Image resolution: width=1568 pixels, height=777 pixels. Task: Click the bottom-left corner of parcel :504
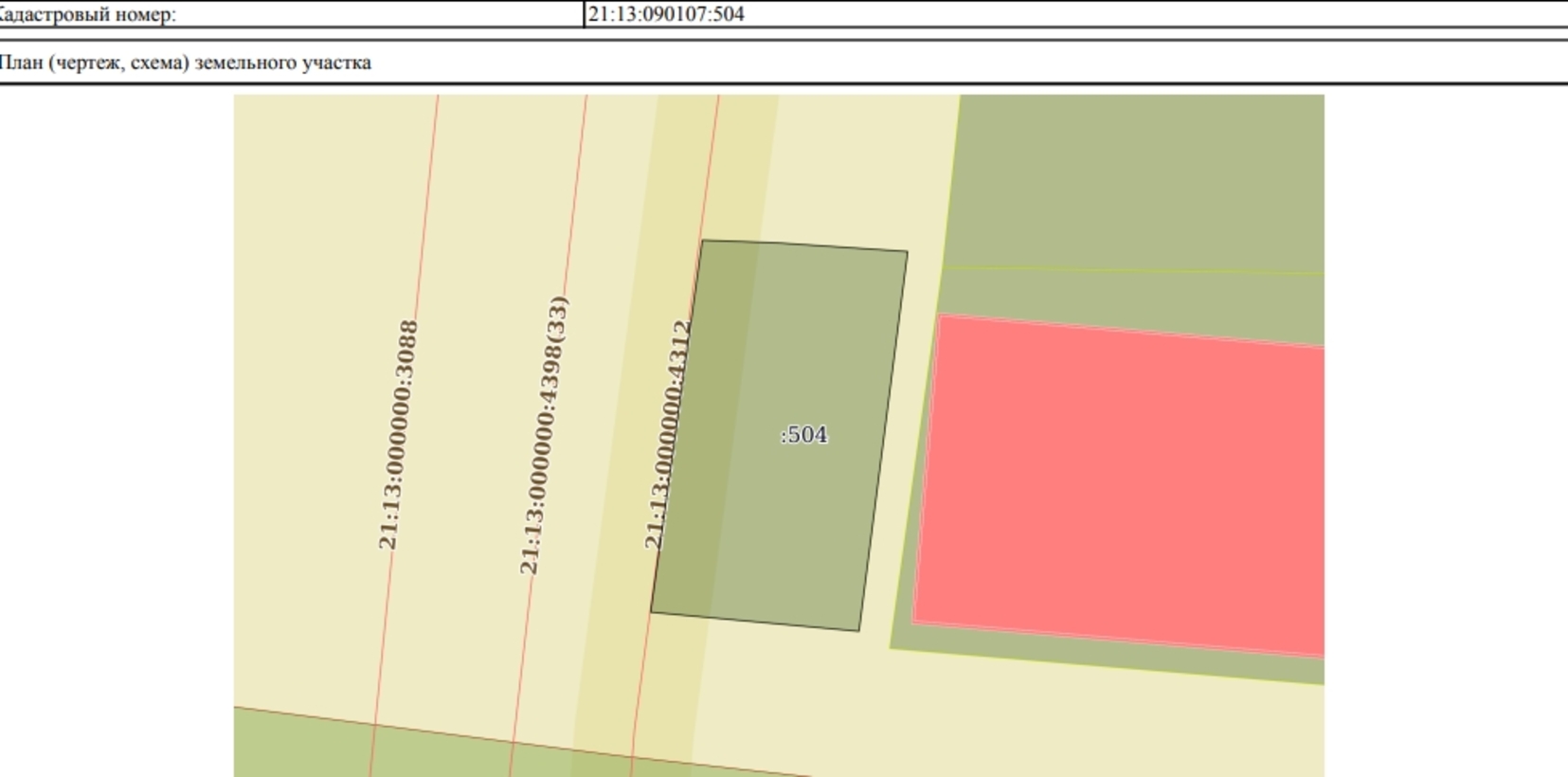652,612
